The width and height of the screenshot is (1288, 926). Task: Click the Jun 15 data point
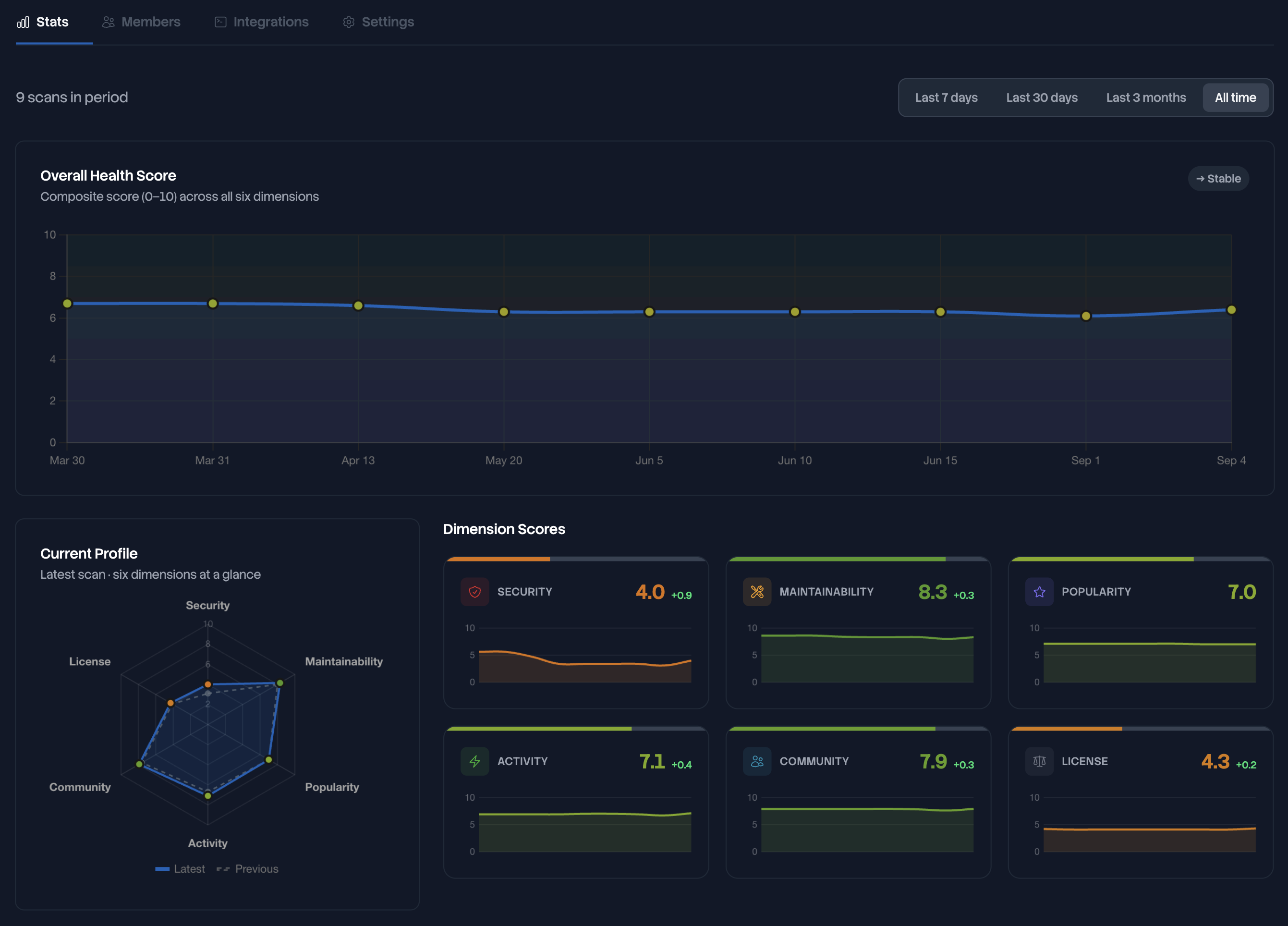(940, 312)
